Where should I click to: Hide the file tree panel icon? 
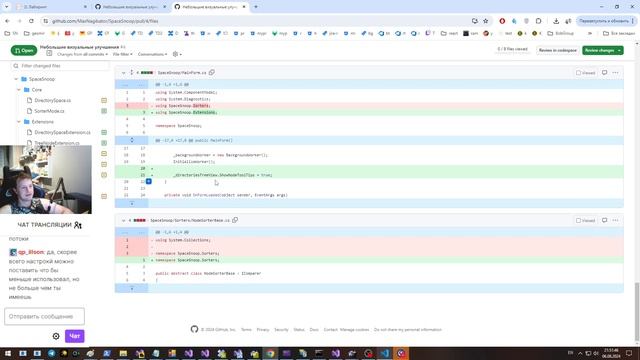click(49, 53)
